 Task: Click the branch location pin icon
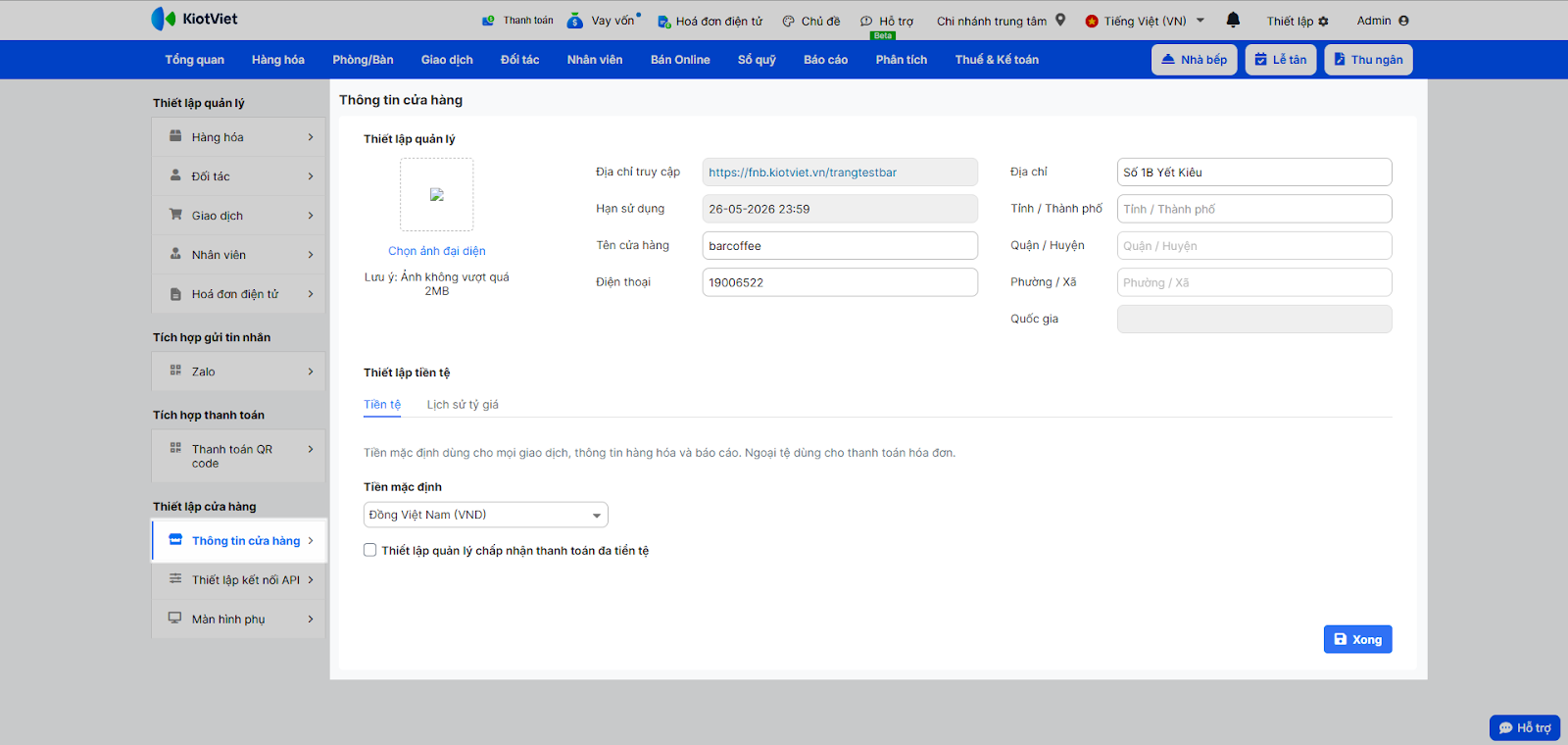(x=1060, y=20)
